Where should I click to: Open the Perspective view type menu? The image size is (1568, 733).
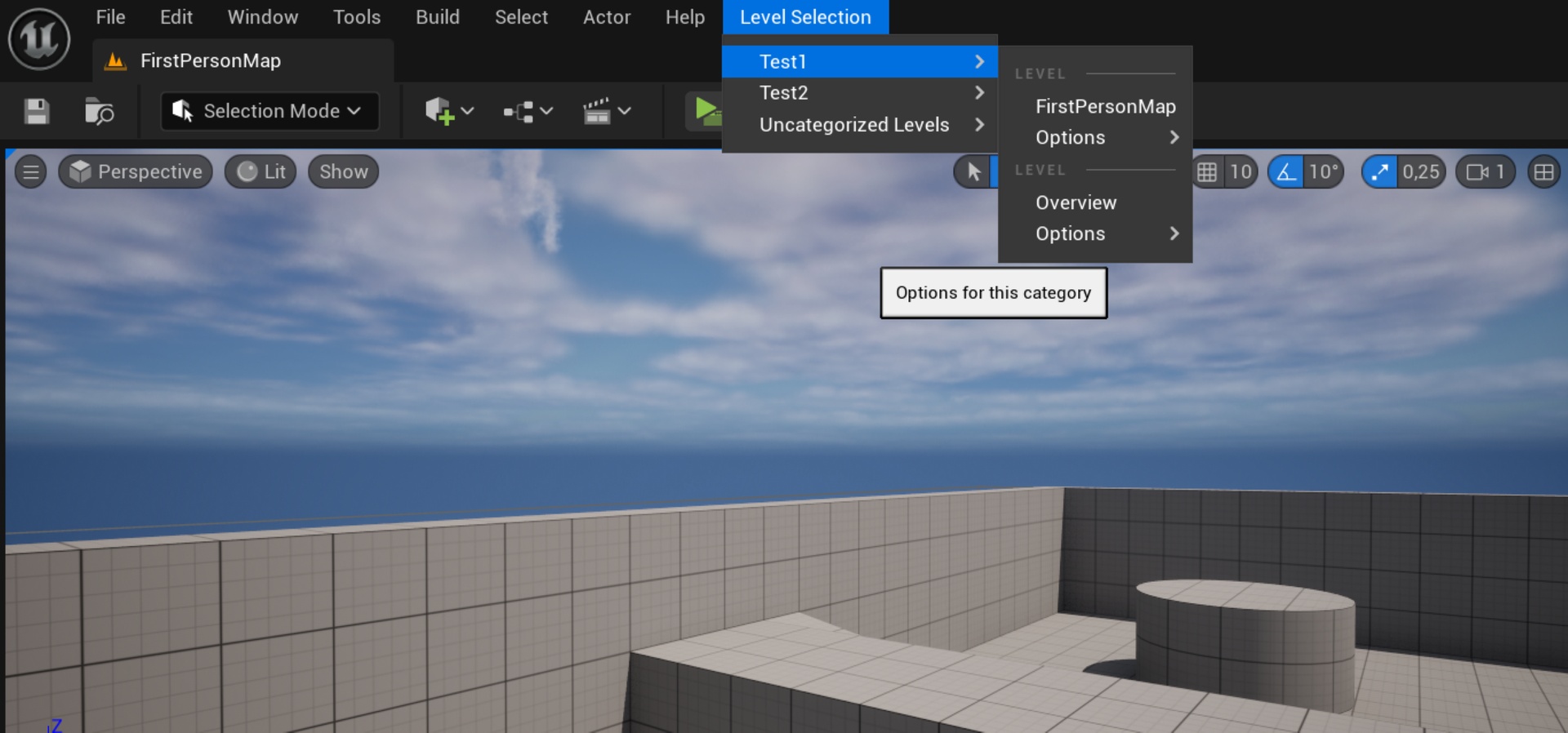pos(136,172)
